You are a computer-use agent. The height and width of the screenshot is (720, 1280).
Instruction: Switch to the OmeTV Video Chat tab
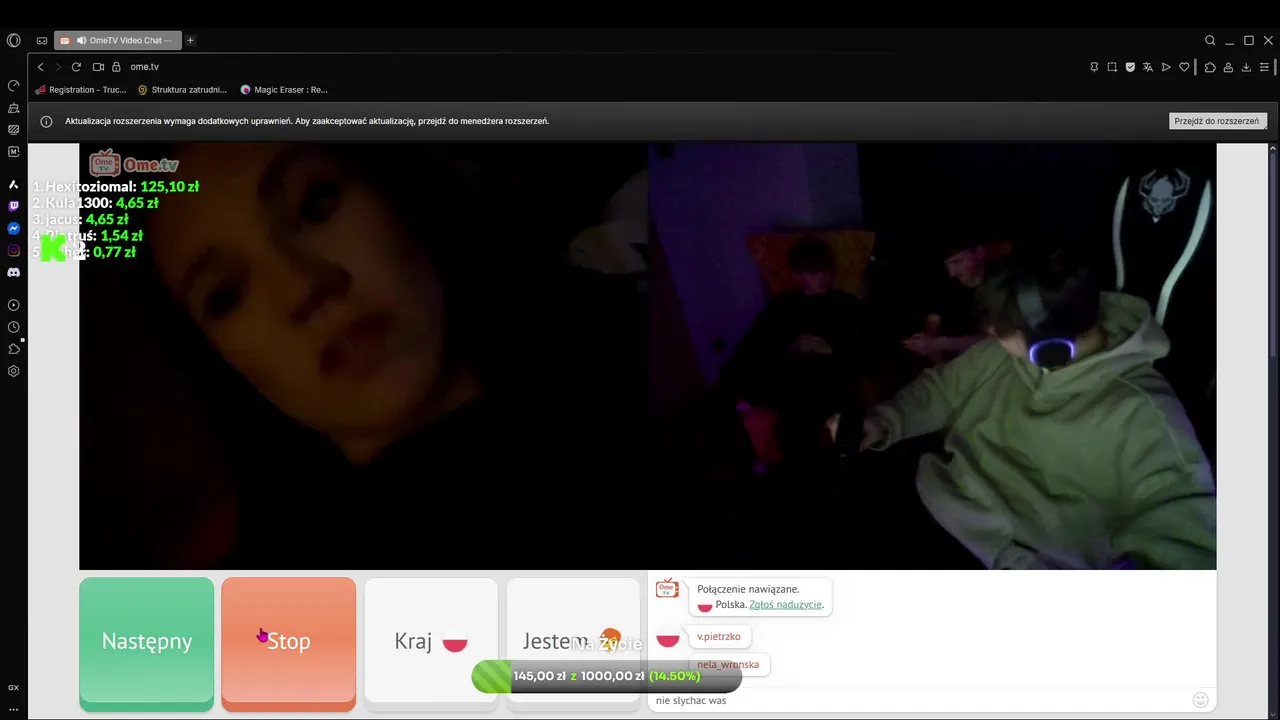click(116, 41)
